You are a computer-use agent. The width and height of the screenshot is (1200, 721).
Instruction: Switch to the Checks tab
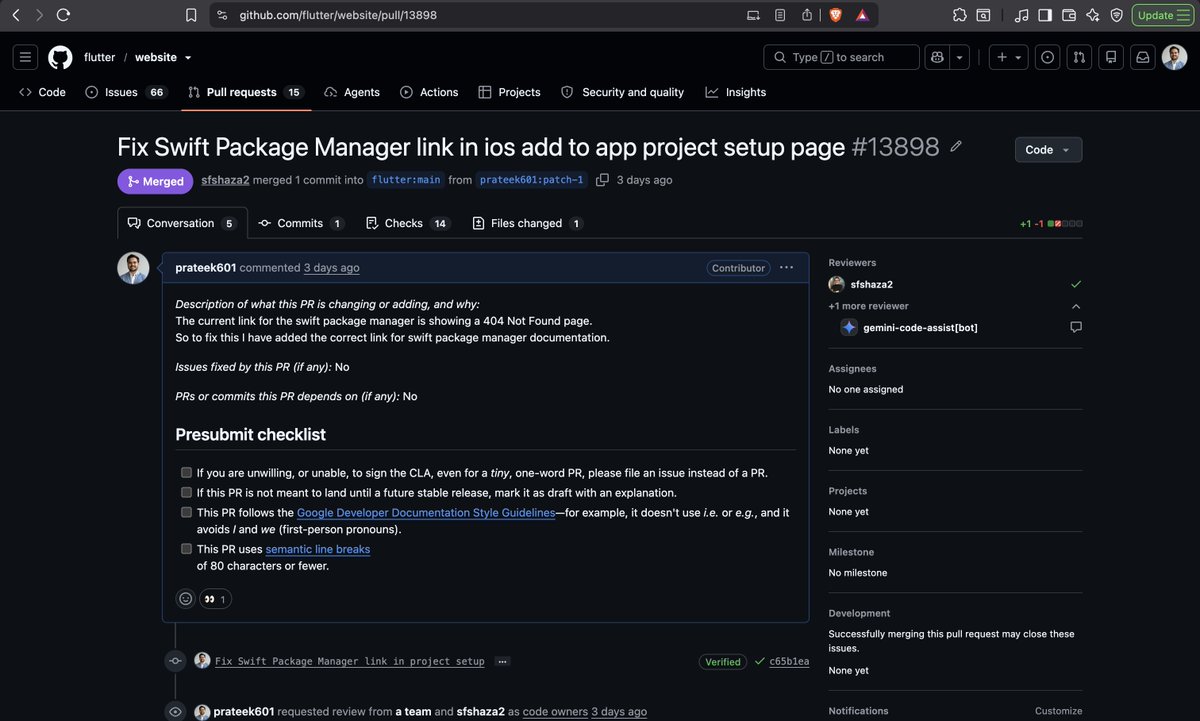tap(407, 223)
